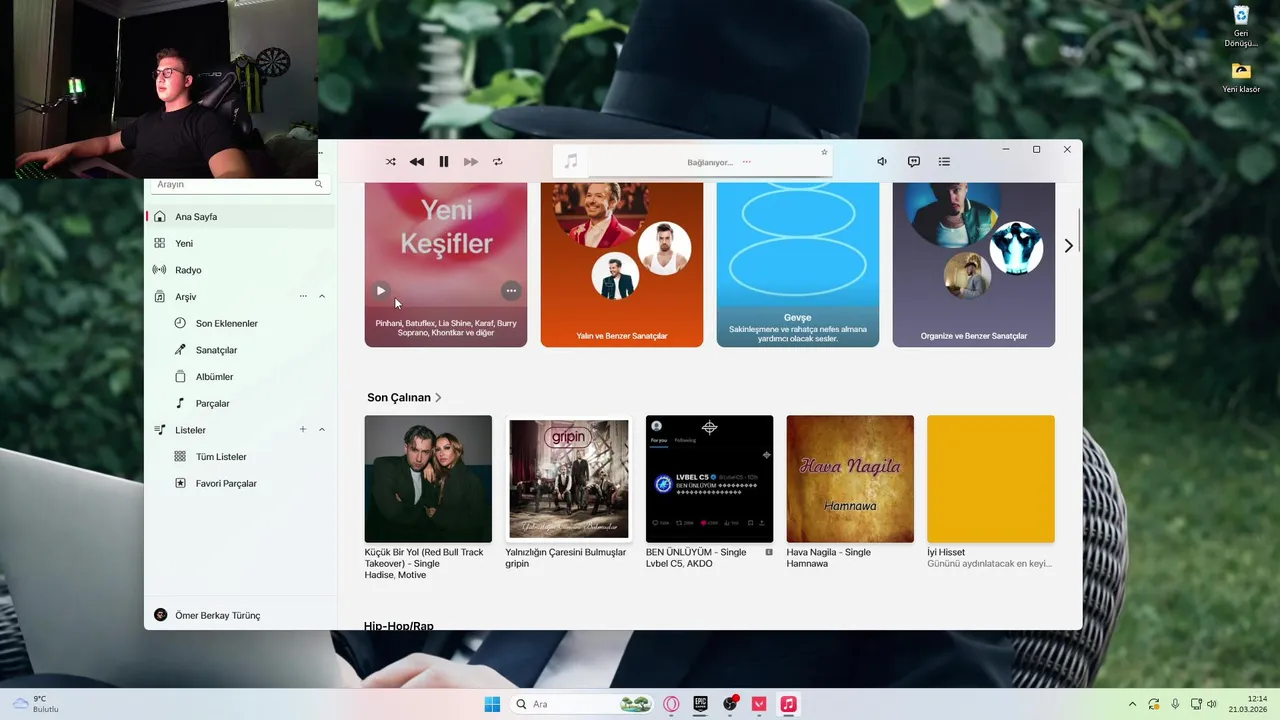Open the Valorant icon on taskbar

[759, 704]
